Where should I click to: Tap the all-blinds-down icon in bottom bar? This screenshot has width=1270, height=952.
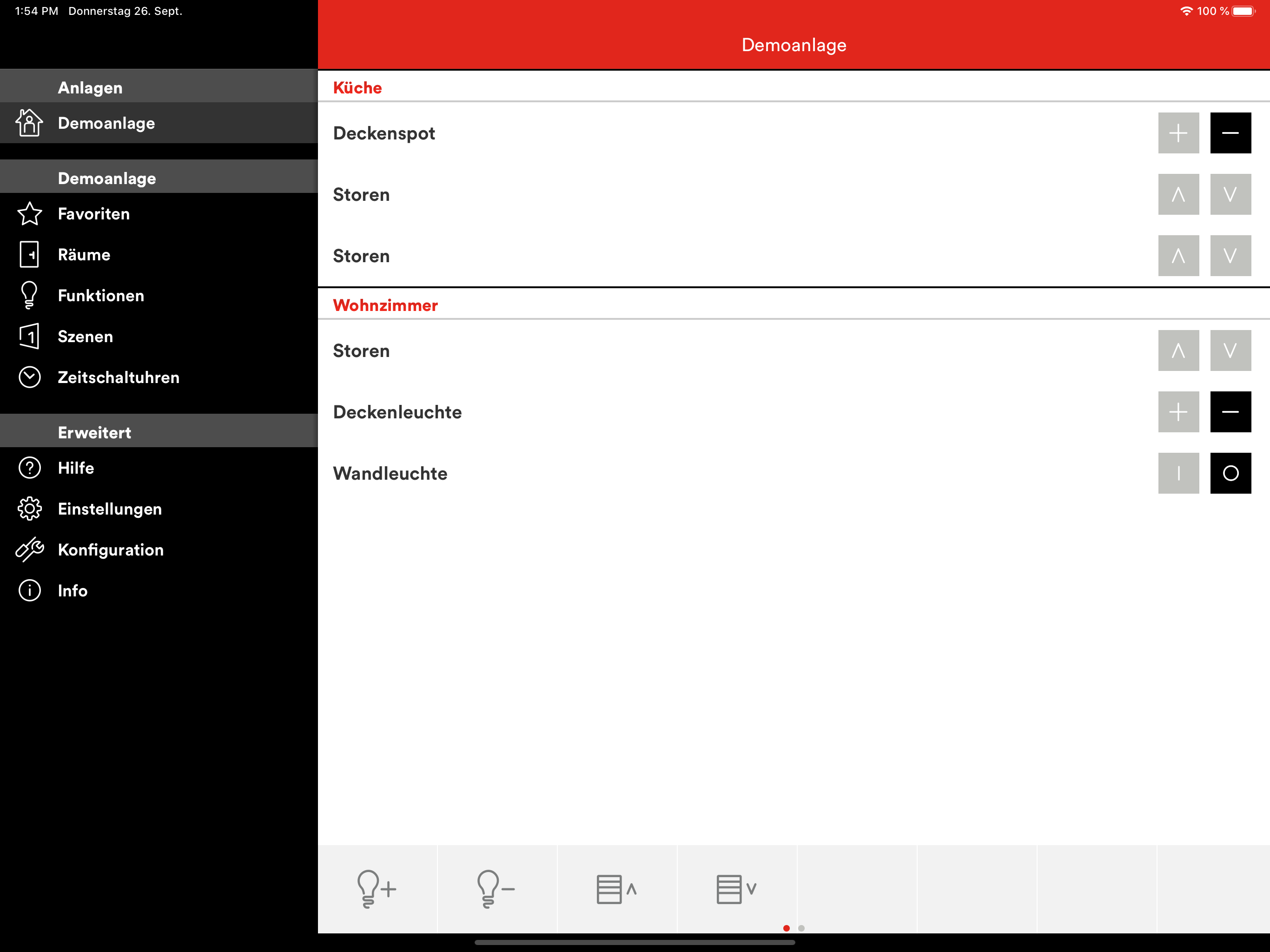click(737, 888)
